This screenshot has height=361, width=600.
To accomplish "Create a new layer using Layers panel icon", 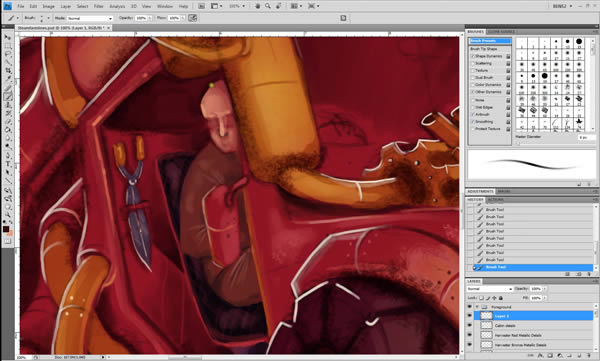I will [579, 356].
